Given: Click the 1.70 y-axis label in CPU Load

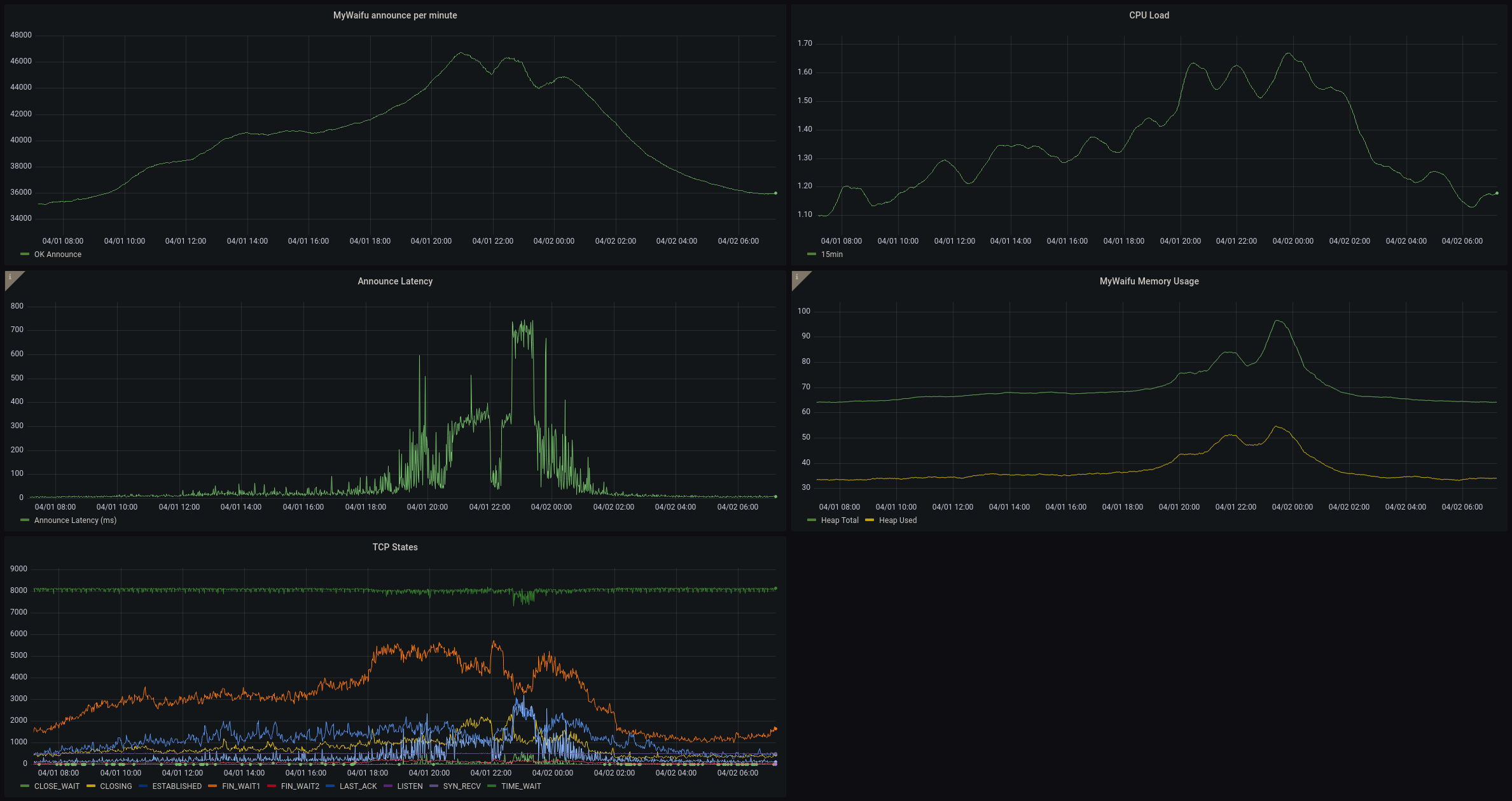Looking at the screenshot, I should click(x=805, y=43).
